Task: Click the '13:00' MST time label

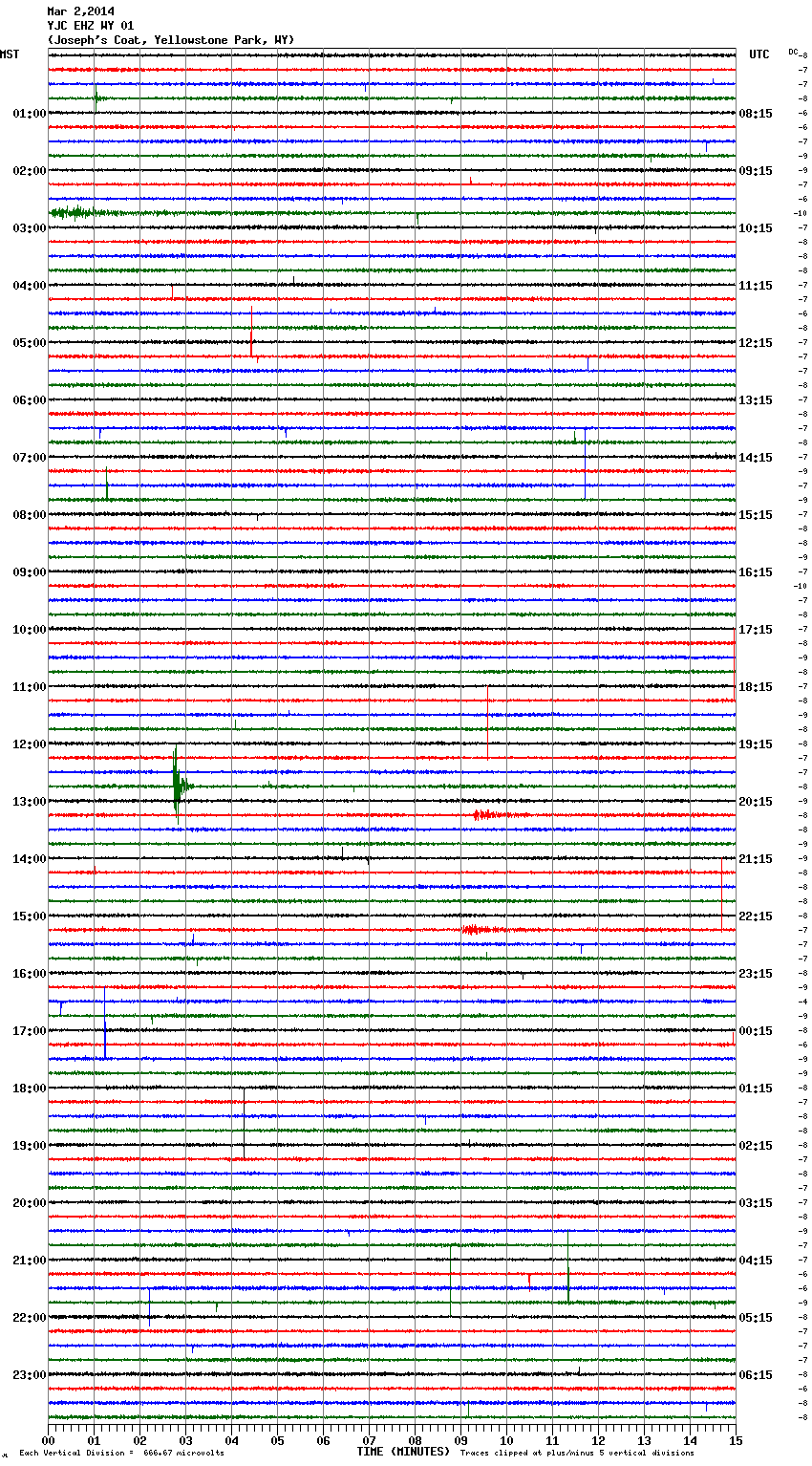Action: 29,802
